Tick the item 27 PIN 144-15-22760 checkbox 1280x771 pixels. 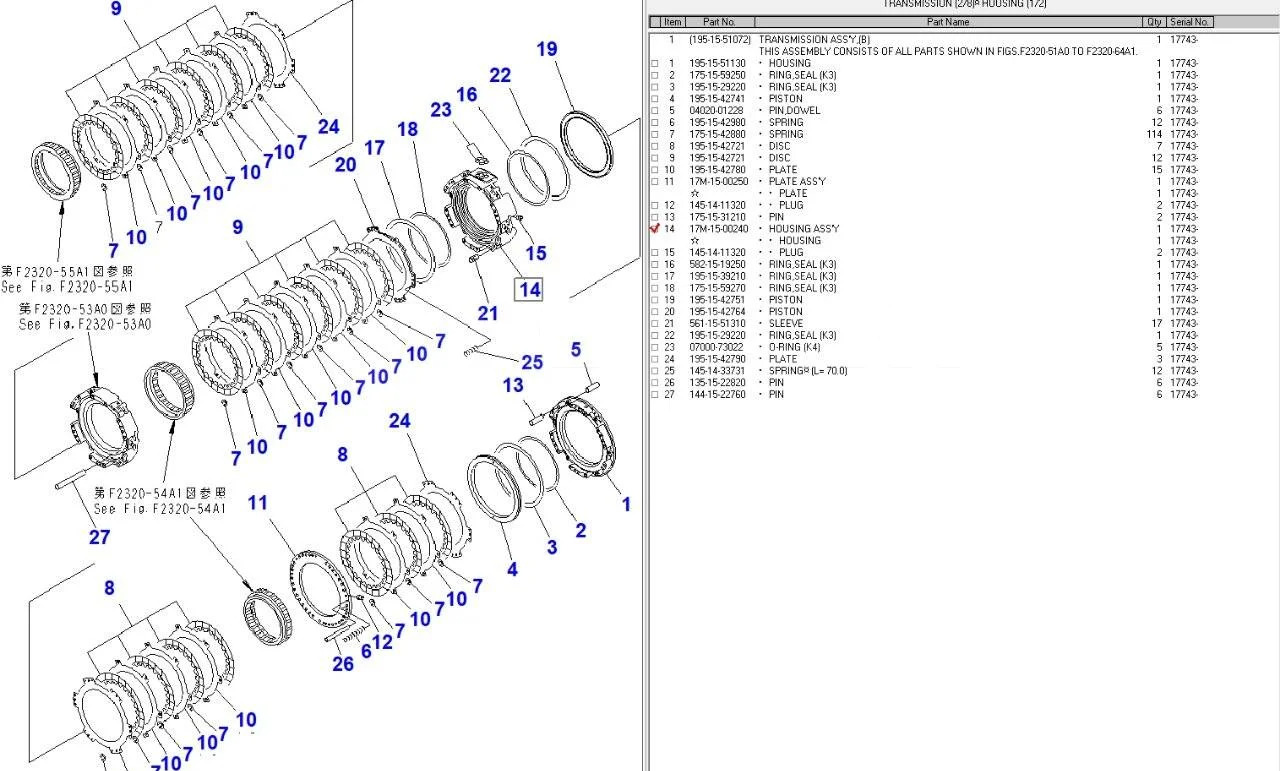coord(655,395)
